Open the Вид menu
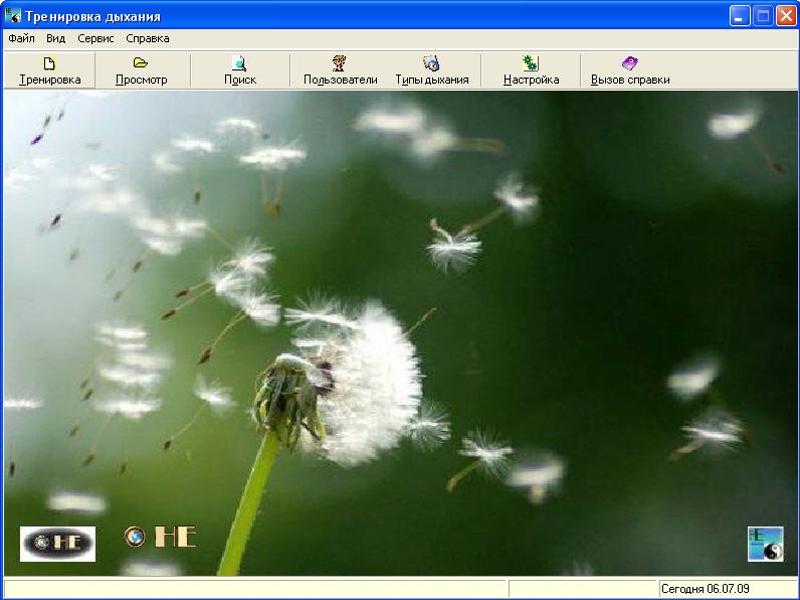 coord(56,38)
